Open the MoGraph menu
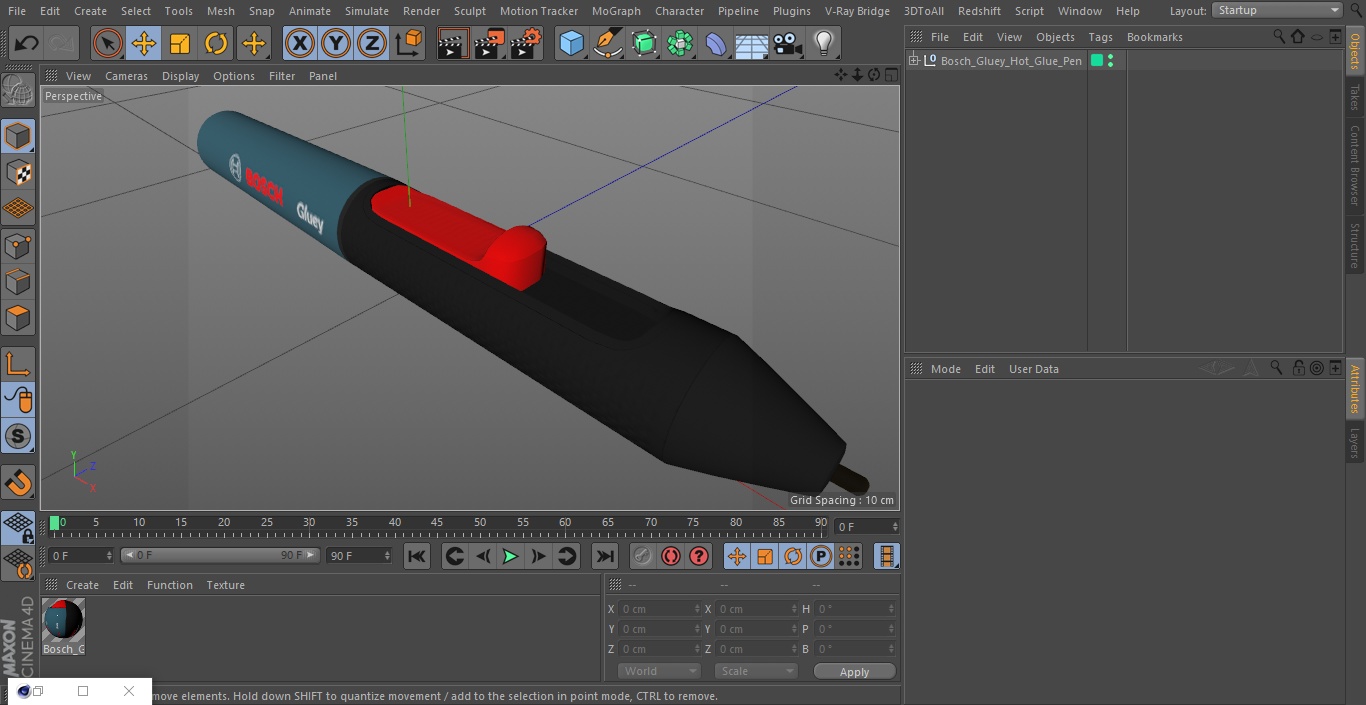Viewport: 1366px width, 705px height. pyautogui.click(x=616, y=11)
